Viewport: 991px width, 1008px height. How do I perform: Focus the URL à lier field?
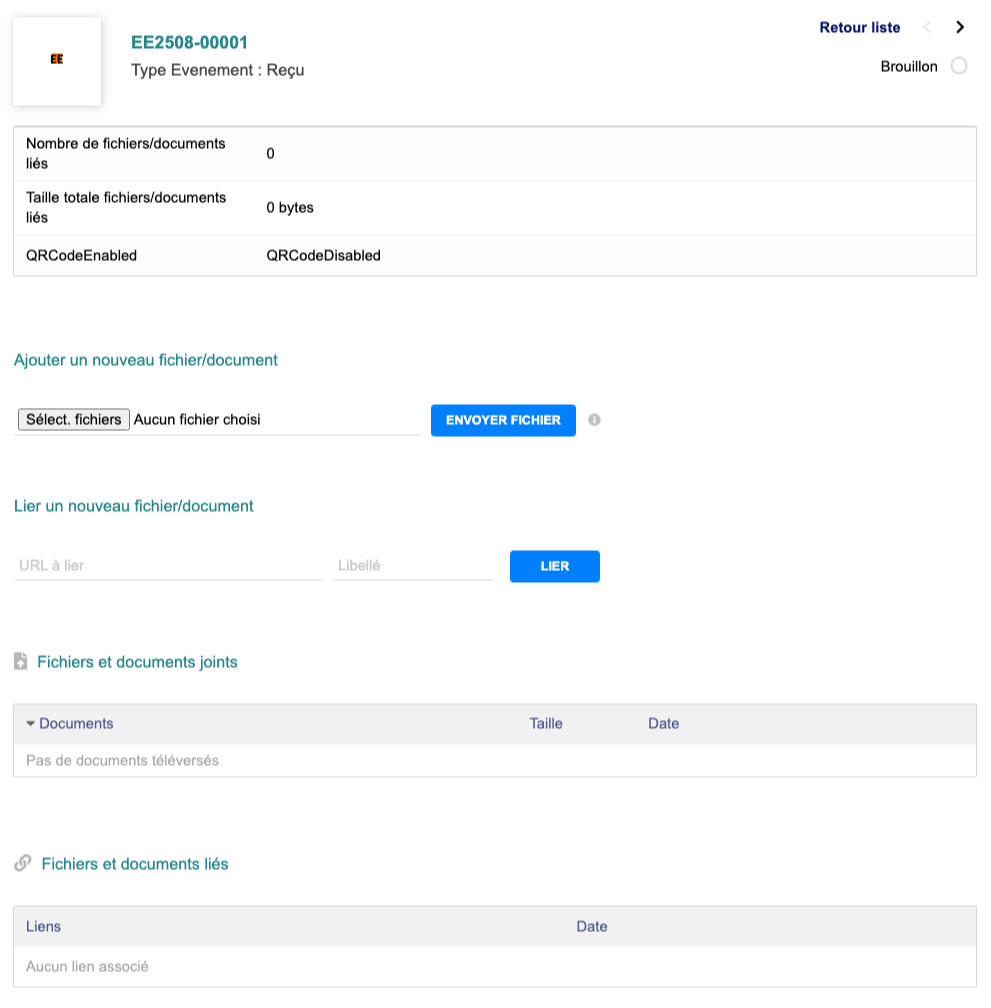[x=168, y=566]
